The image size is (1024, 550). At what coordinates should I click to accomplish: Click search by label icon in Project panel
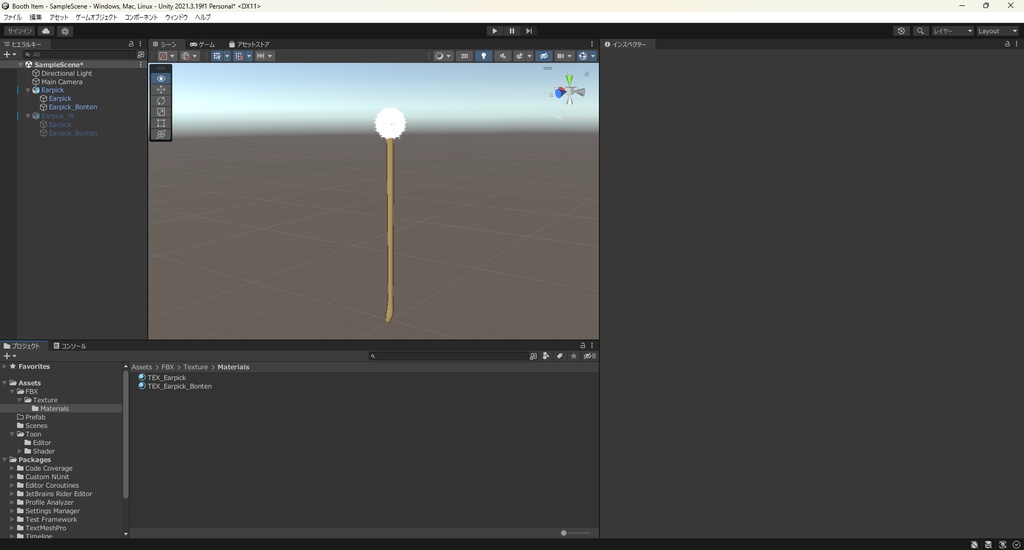(x=560, y=356)
